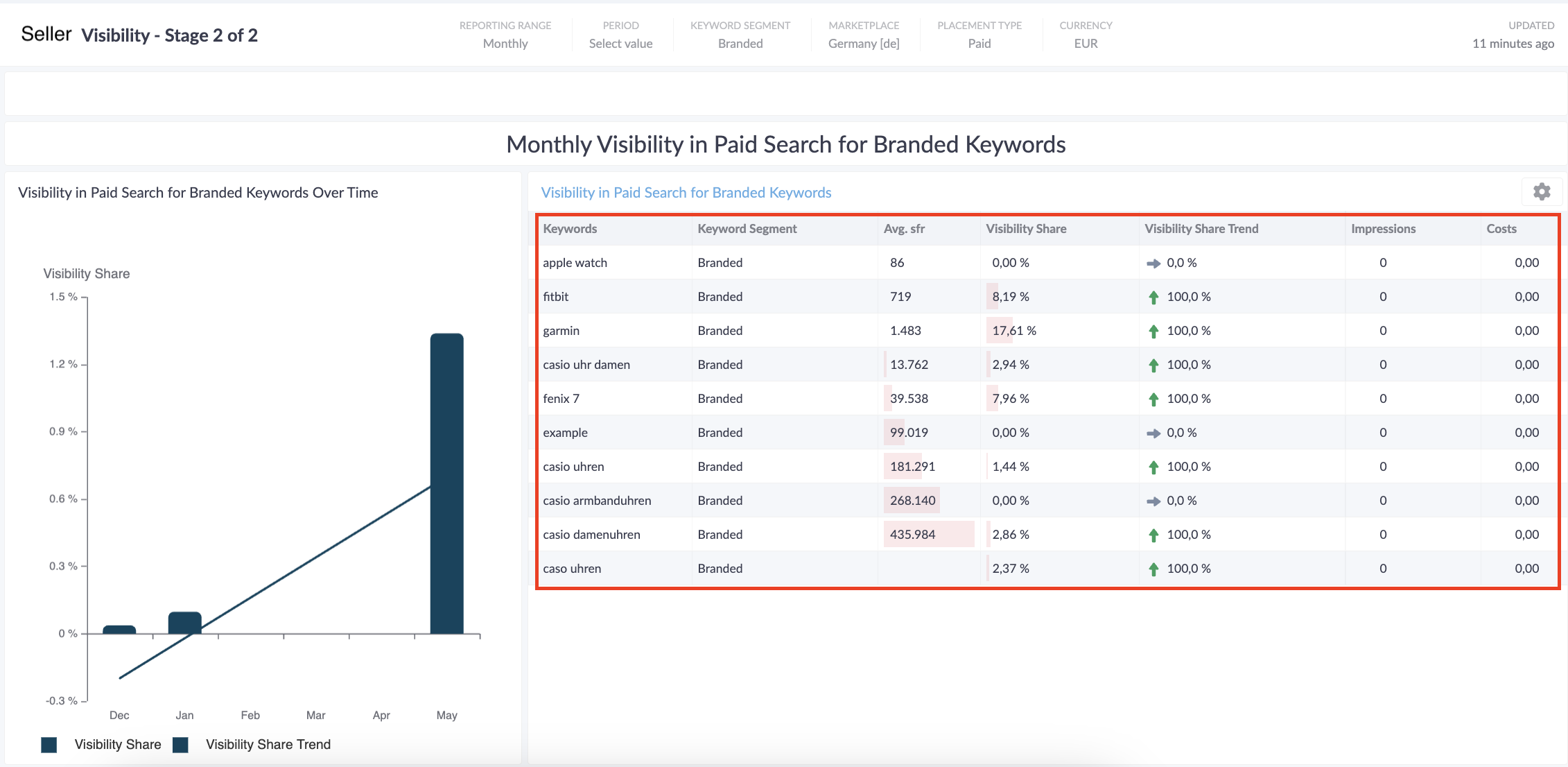Click the Seller logo text

point(46,34)
